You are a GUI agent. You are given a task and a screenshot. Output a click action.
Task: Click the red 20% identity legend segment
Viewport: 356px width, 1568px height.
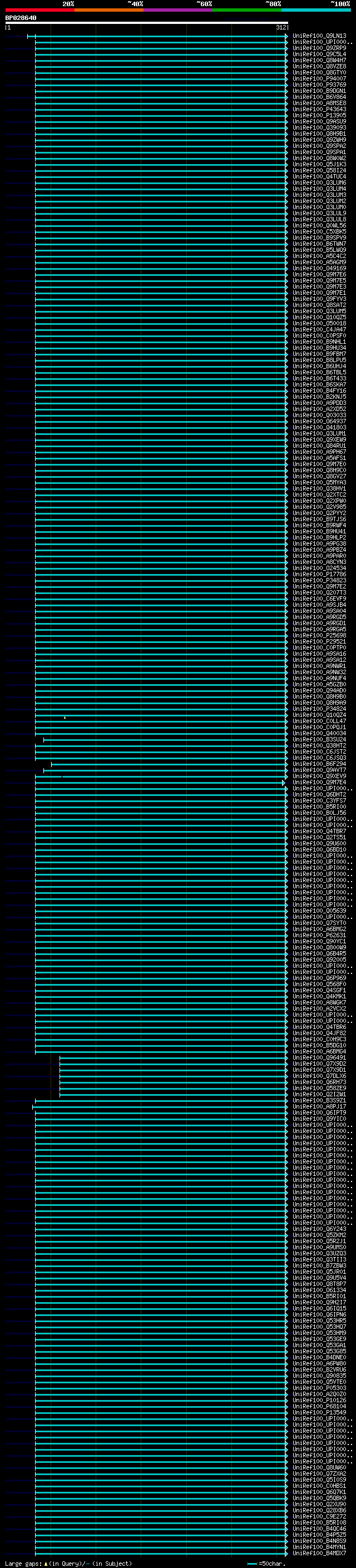(x=39, y=10)
